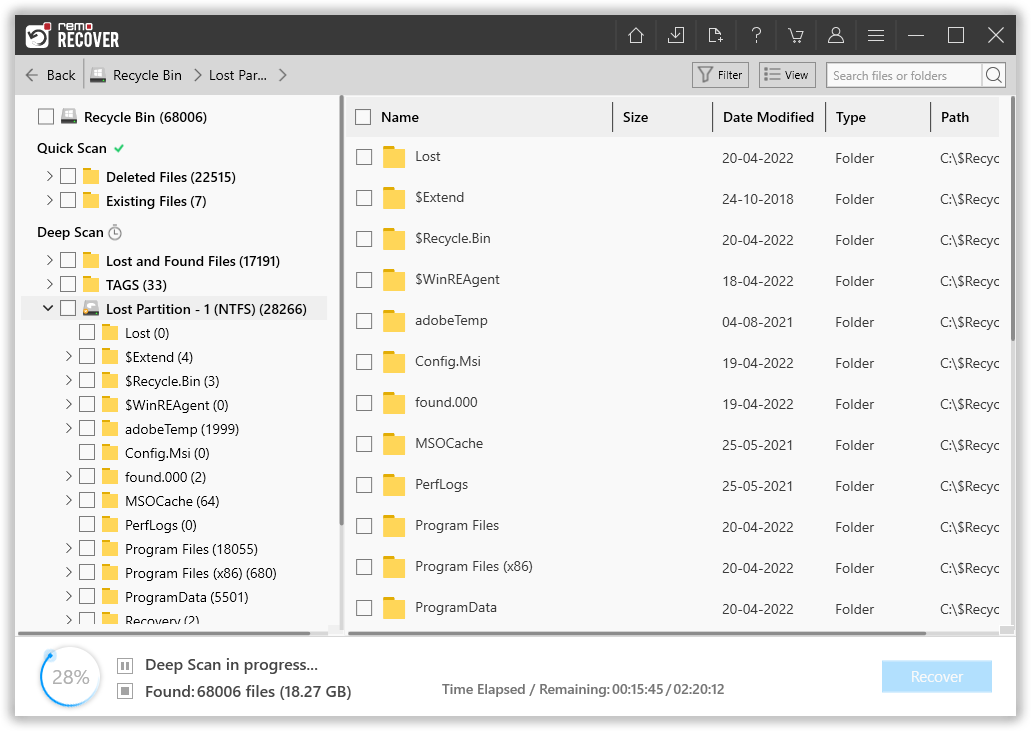The image size is (1031, 731).
Task: Stop the deep scan
Action: click(x=125, y=691)
